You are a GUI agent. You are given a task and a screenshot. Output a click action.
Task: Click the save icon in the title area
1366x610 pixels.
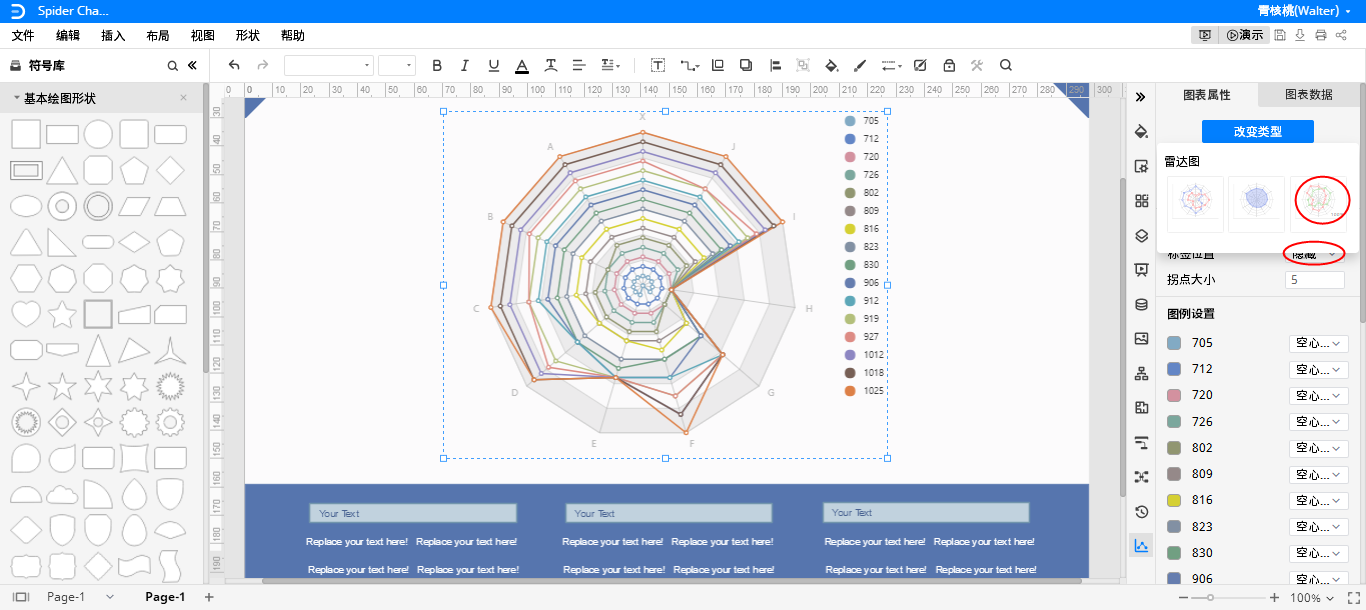click(1280, 35)
